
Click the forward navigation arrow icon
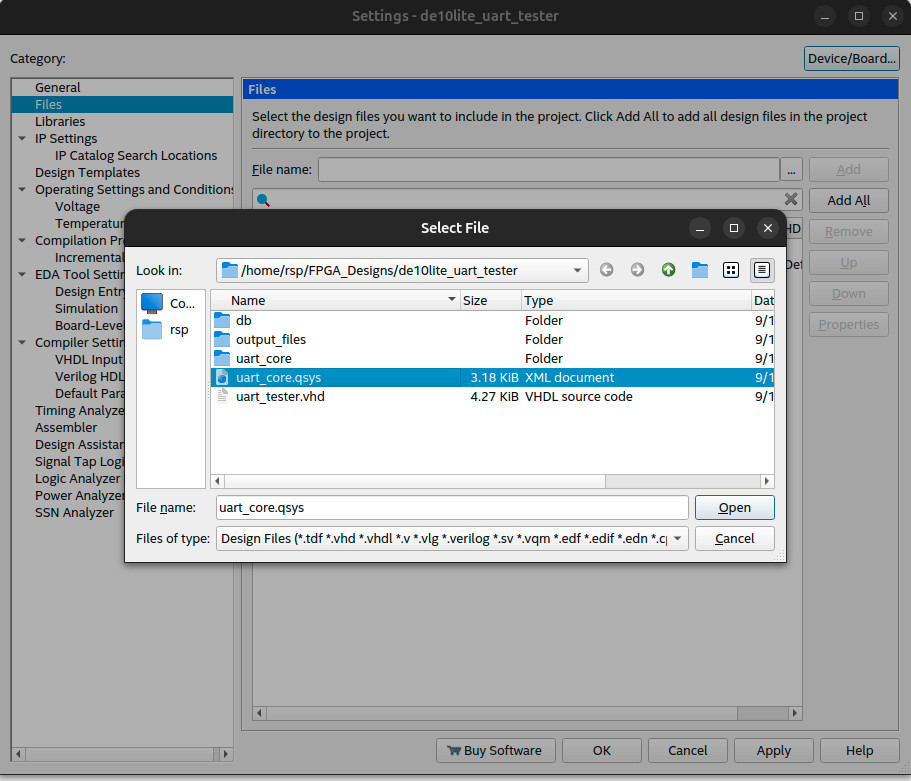[637, 270]
